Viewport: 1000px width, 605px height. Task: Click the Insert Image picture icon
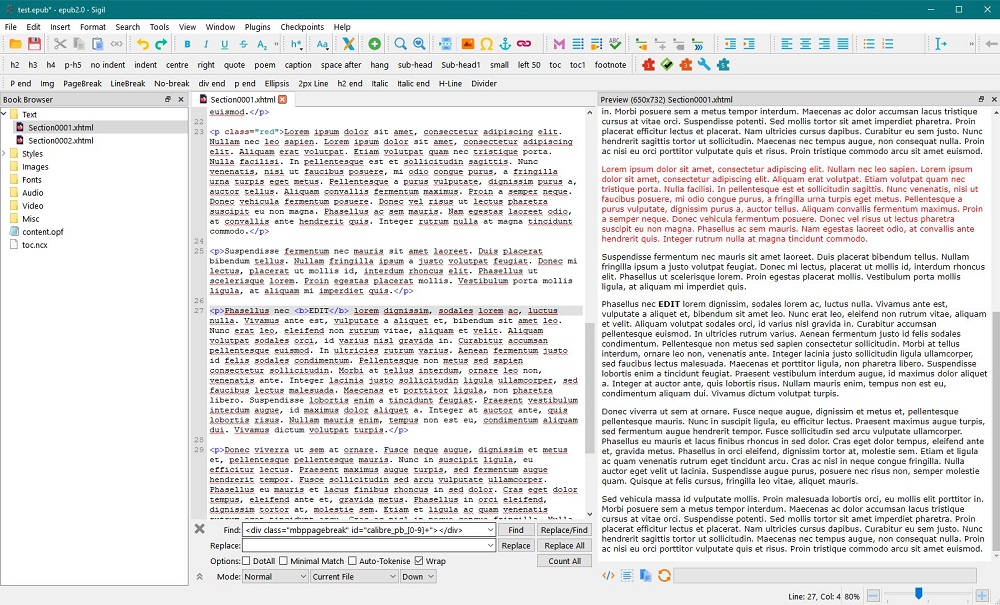pyautogui.click(x=467, y=44)
